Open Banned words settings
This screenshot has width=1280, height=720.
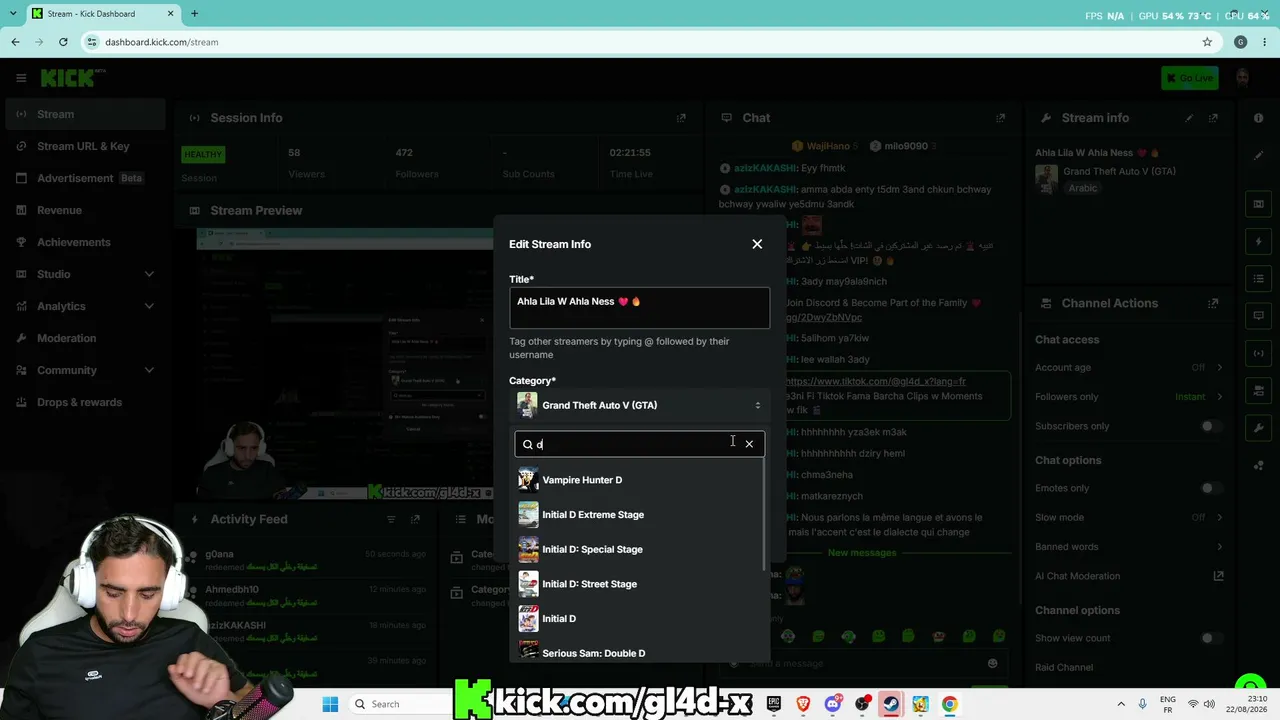1129,547
